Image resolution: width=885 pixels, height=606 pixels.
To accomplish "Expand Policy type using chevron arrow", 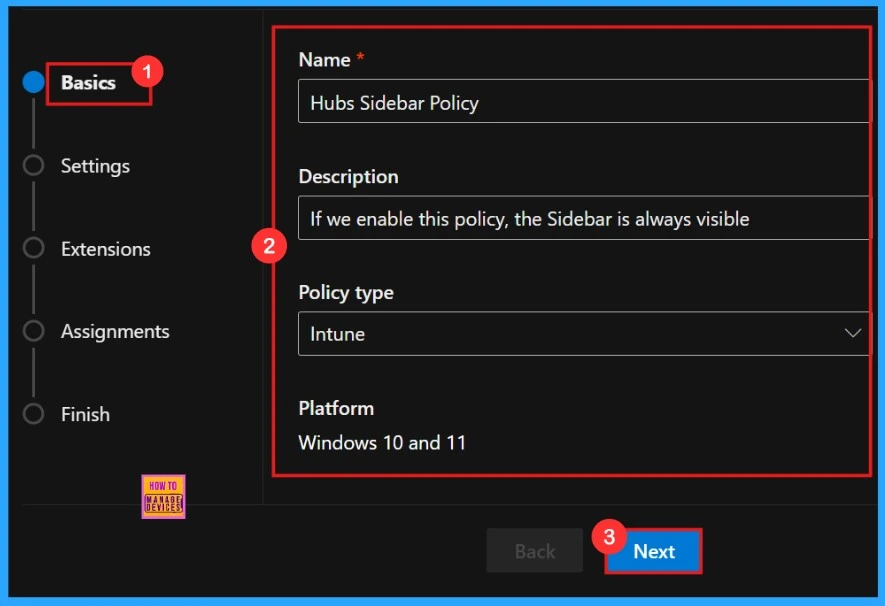I will [852, 333].
